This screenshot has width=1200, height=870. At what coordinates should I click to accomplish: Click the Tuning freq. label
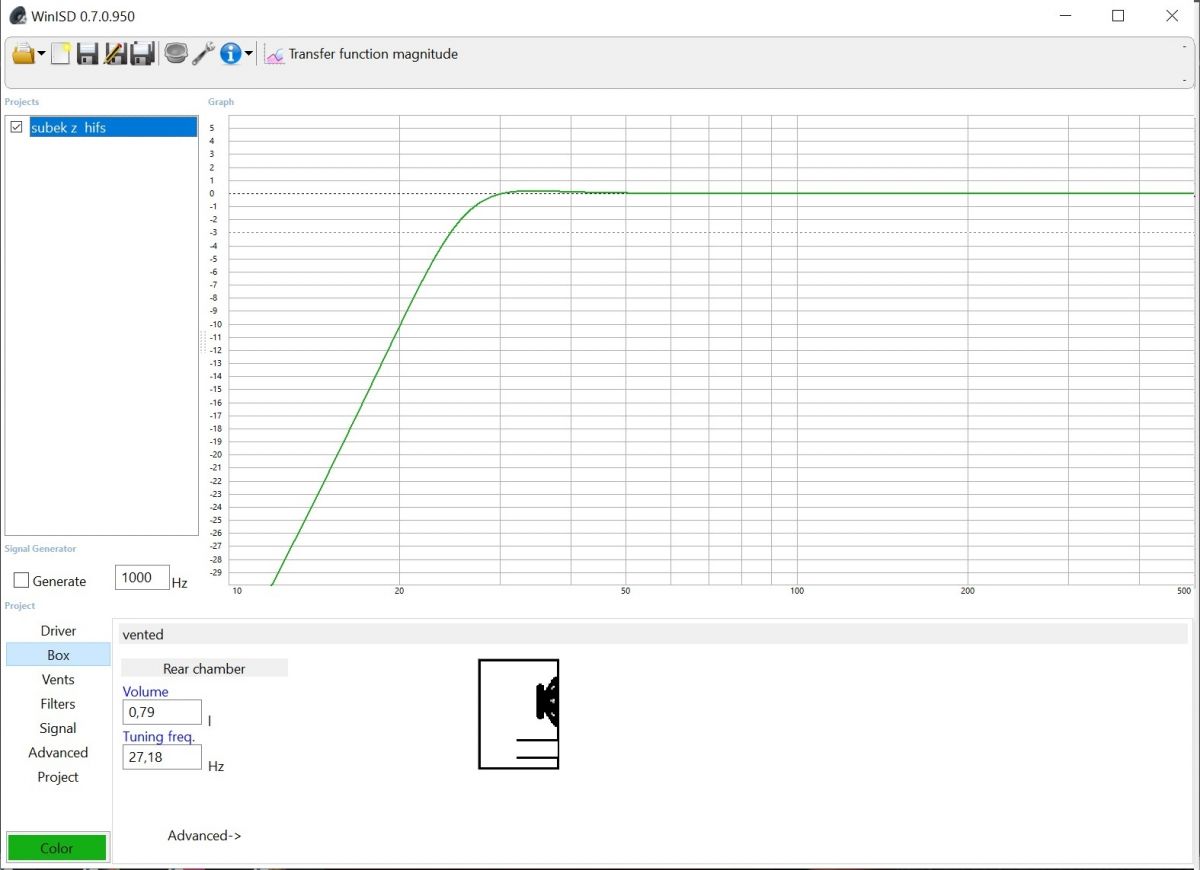[159, 737]
